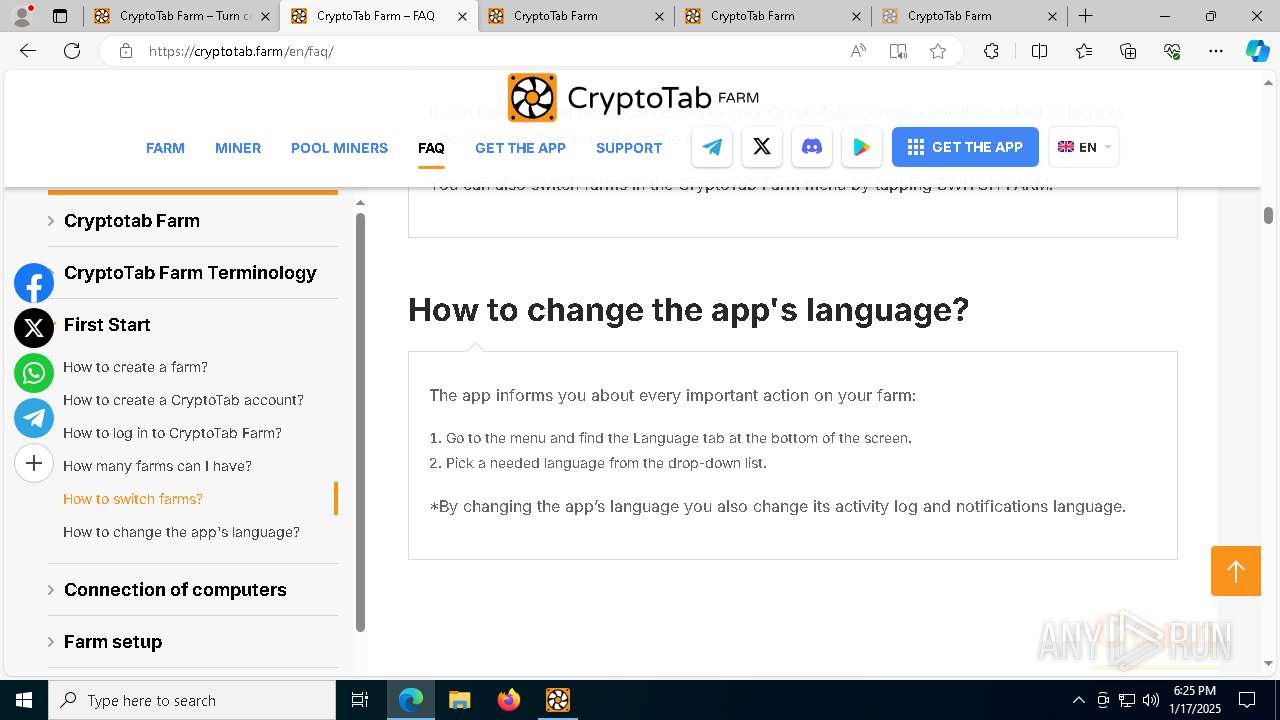This screenshot has height=720, width=1280.
Task: Show hidden system tray icons
Action: click(1078, 700)
